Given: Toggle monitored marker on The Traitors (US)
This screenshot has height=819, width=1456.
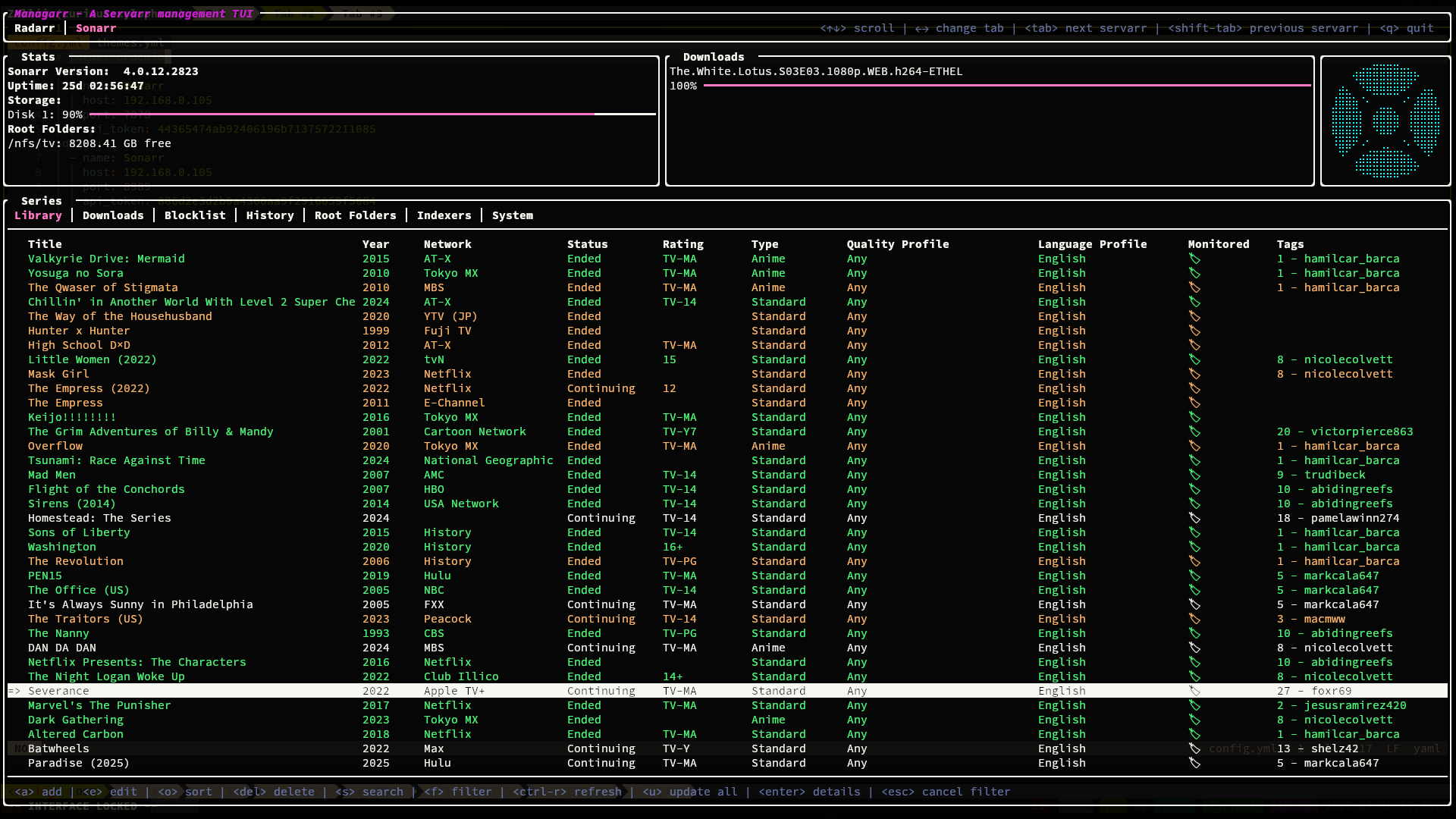Looking at the screenshot, I should 1194,619.
